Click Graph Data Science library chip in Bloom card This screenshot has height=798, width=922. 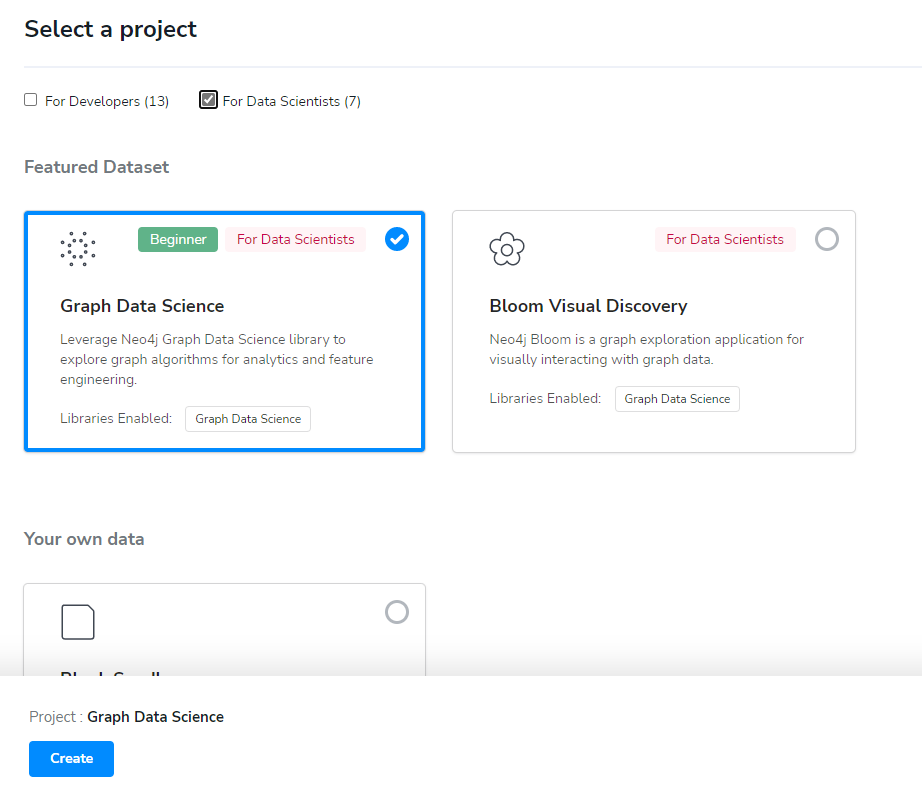coord(677,398)
